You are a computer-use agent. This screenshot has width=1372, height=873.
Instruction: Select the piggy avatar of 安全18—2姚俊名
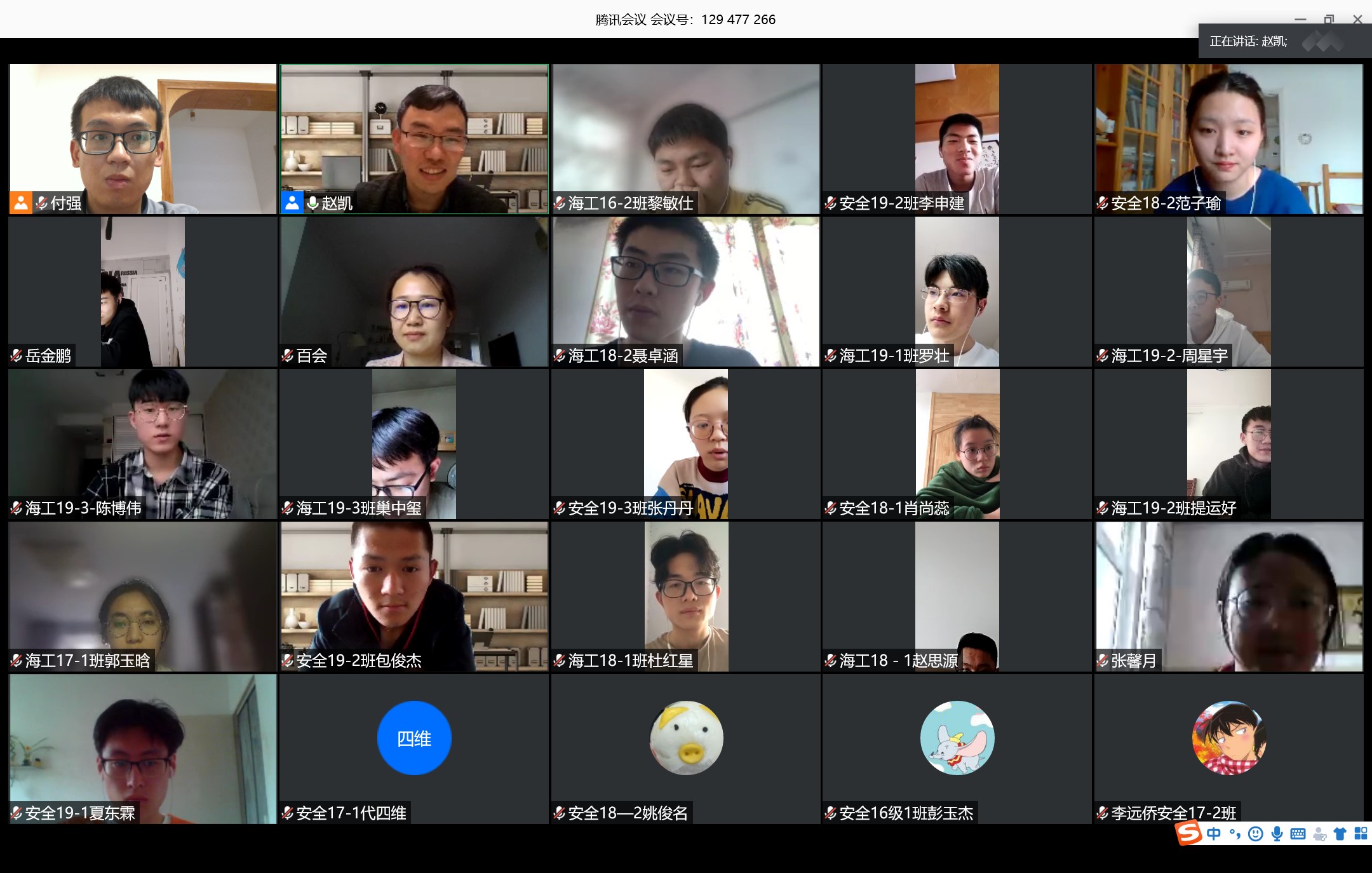tap(686, 738)
